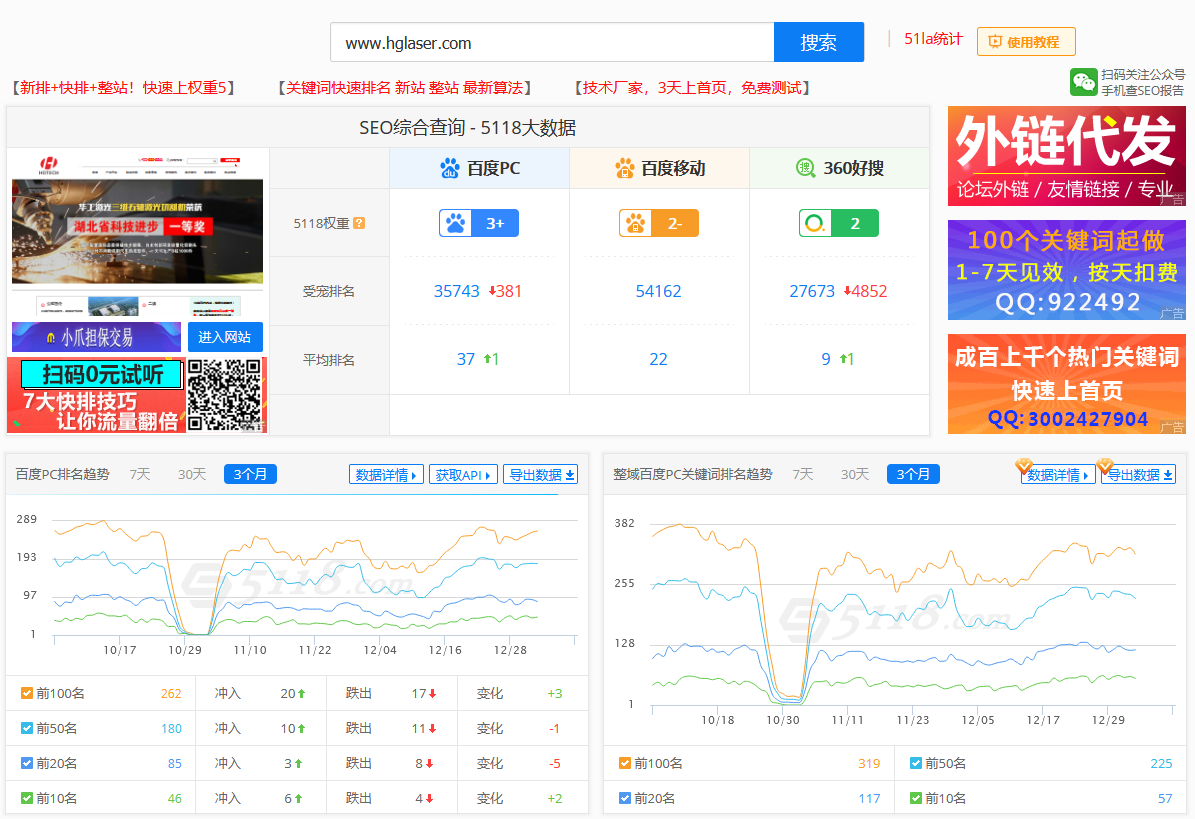This screenshot has width=1195, height=819.
Task: Click the Baidu PC paw icon in header
Action: 450,168
